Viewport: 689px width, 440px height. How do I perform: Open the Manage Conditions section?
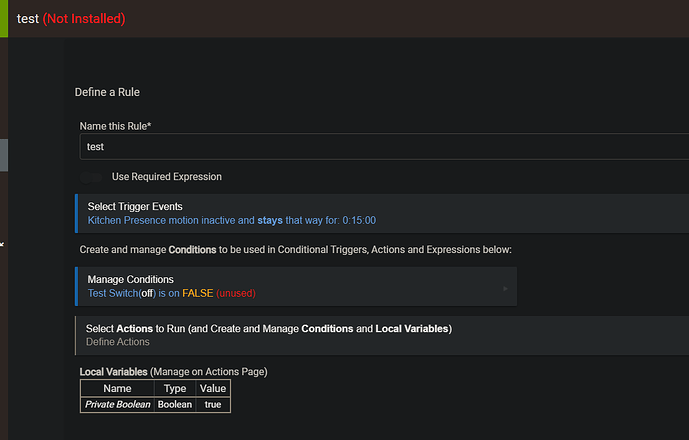pyautogui.click(x=130, y=279)
